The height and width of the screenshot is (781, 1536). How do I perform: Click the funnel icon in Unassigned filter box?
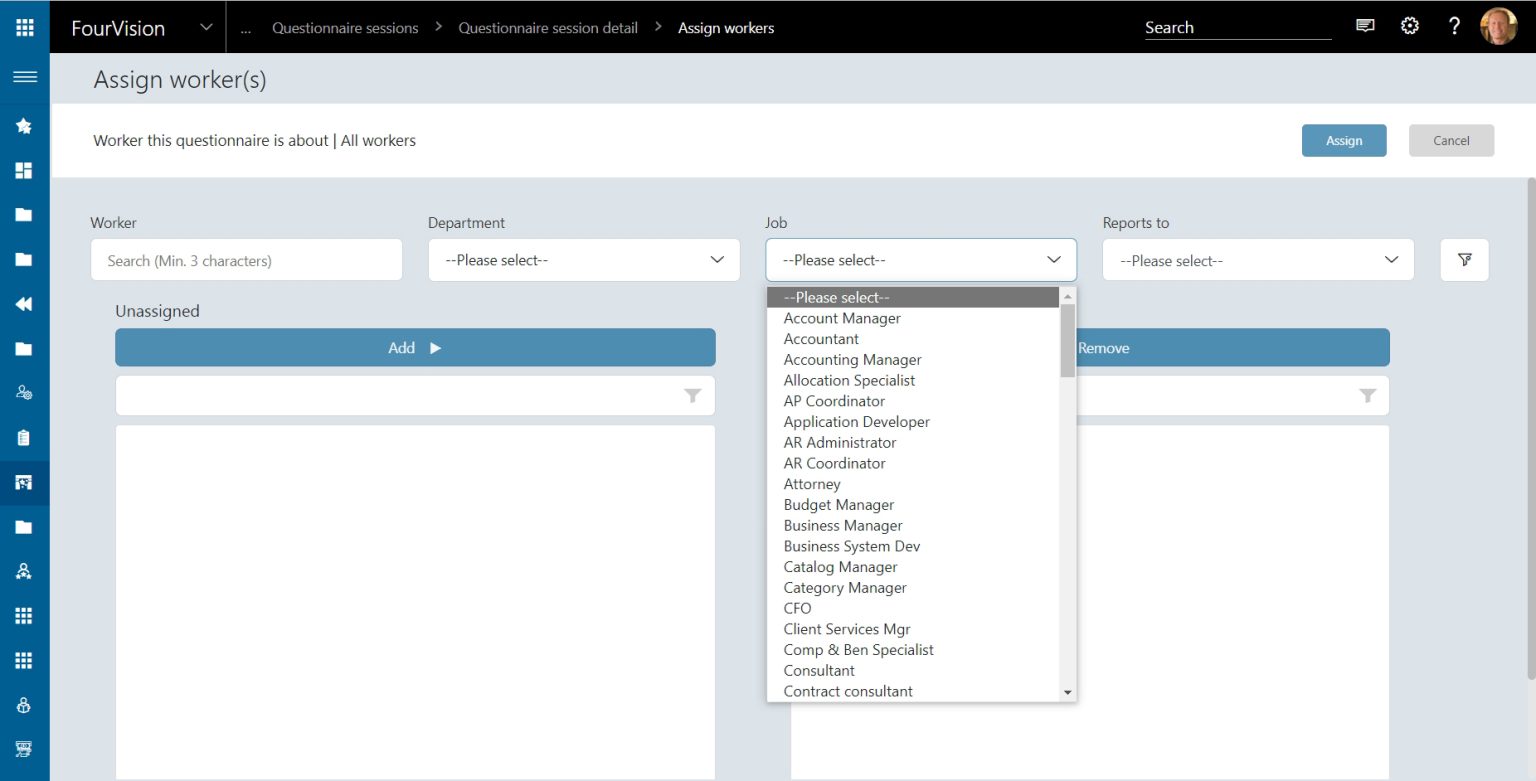coord(692,396)
